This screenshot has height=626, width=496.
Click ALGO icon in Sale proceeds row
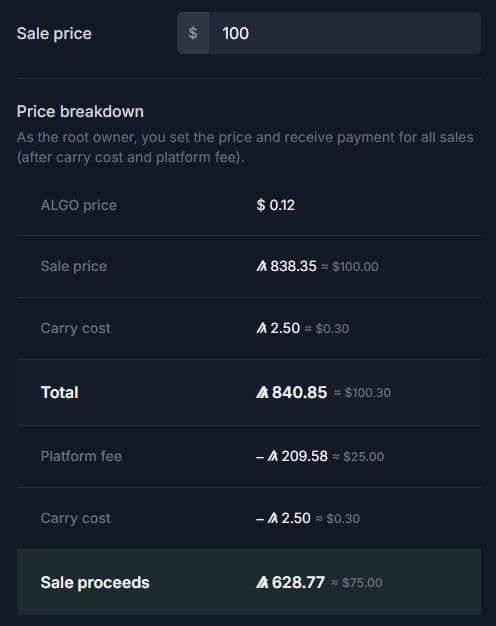[262, 582]
